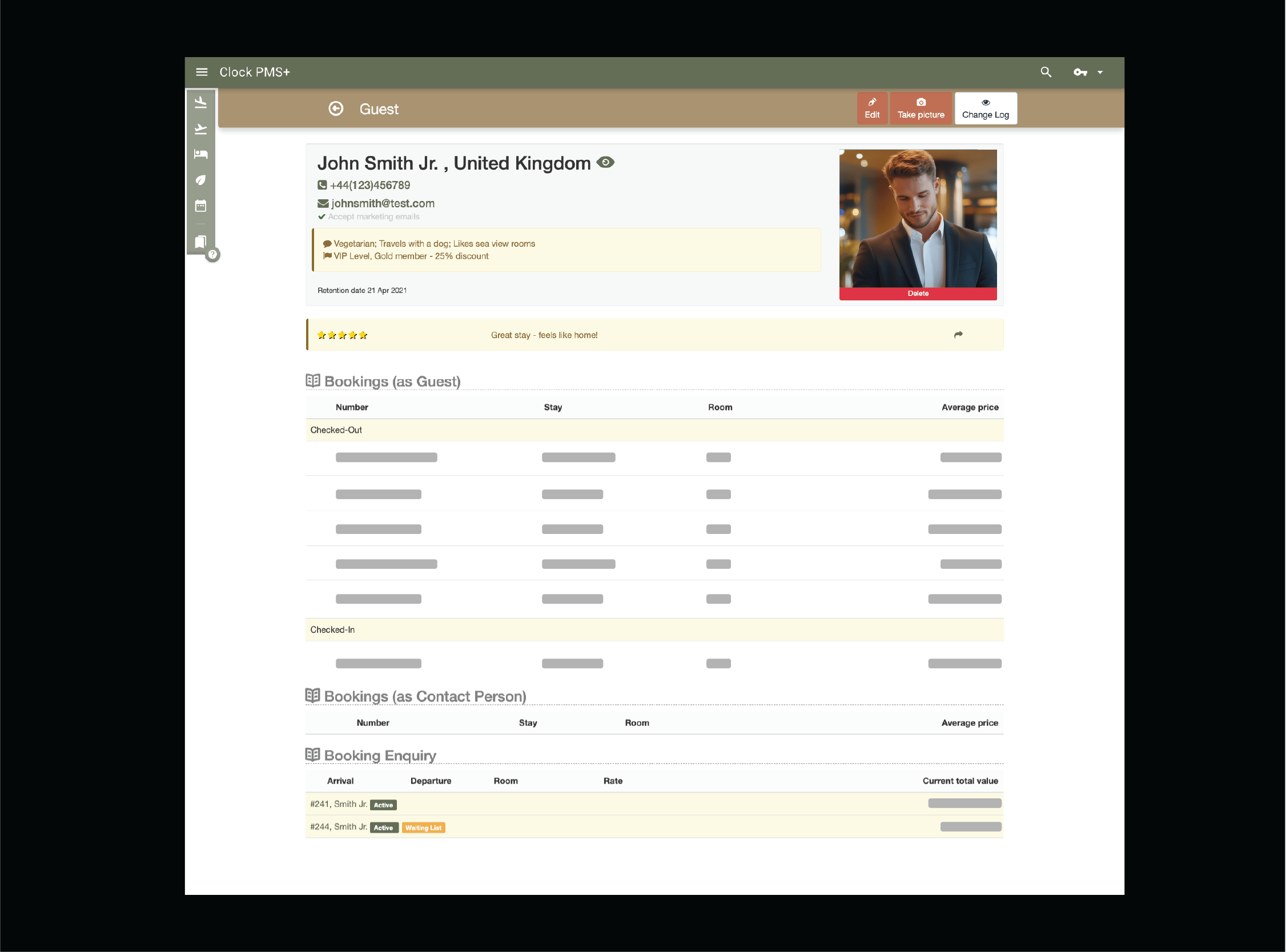
Task: Click the departures plane-takeoff sidebar icon
Action: tap(200, 128)
